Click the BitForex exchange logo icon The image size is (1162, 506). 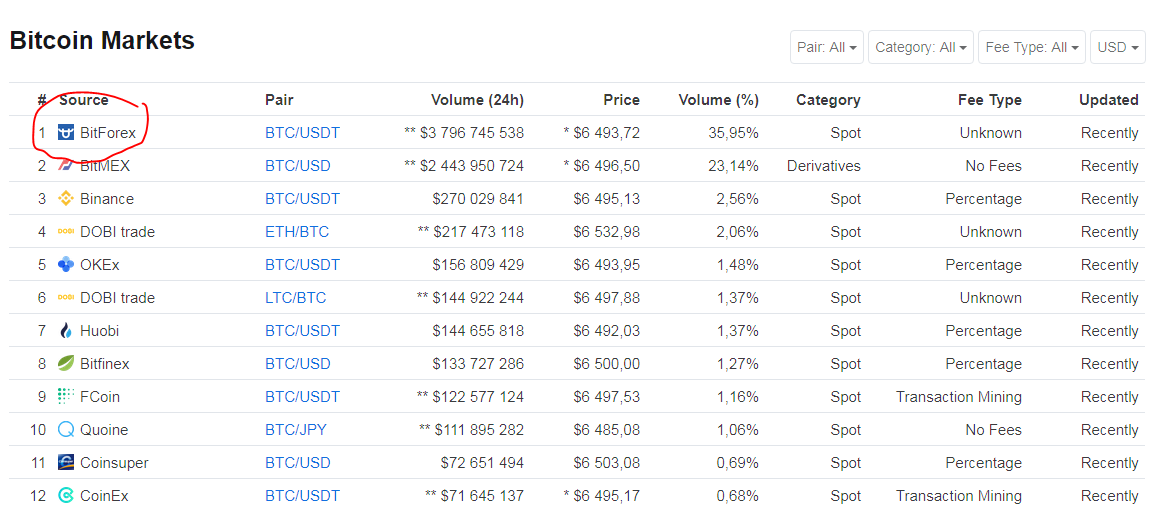(x=66, y=133)
